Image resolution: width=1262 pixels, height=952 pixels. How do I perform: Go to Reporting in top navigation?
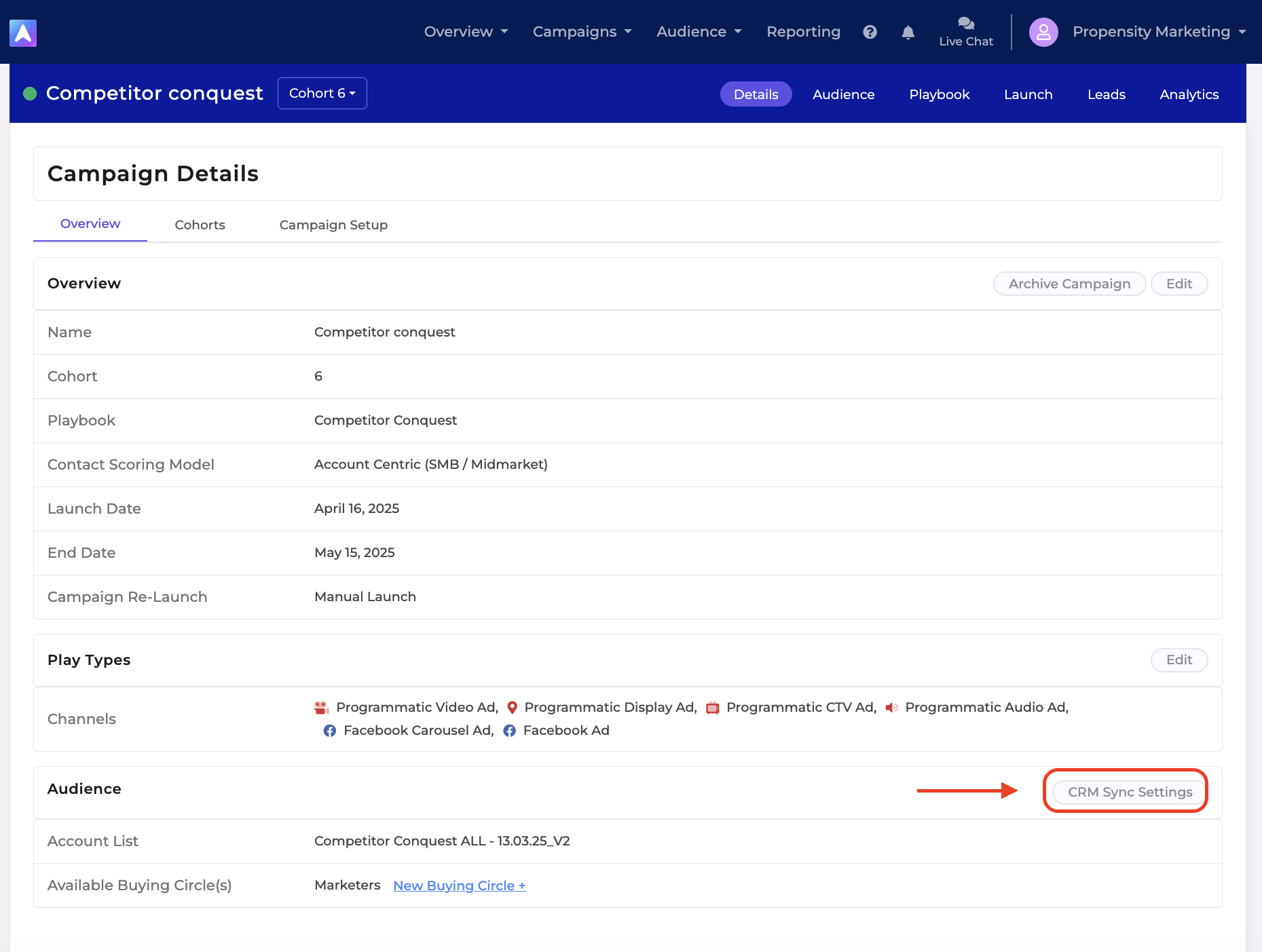pyautogui.click(x=803, y=32)
